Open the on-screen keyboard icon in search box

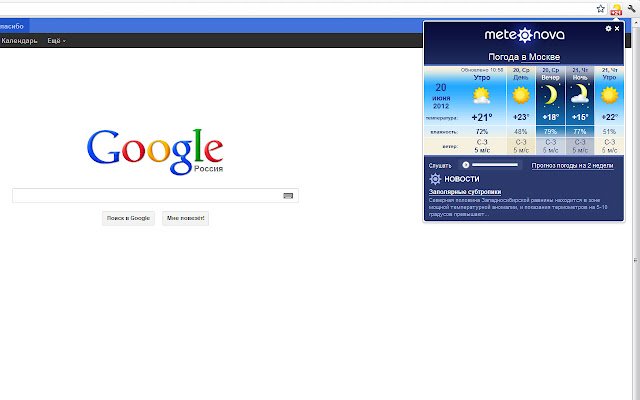pos(288,196)
